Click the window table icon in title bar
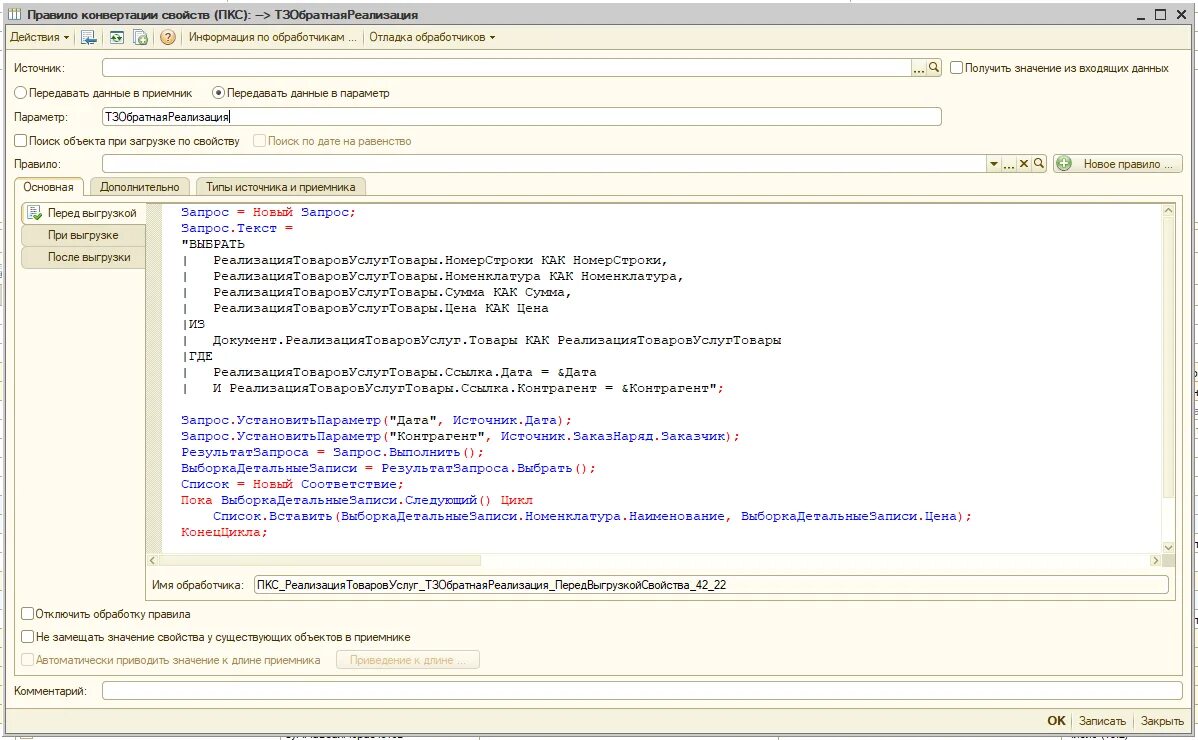Image resolution: width=1198 pixels, height=740 pixels. (x=15, y=15)
